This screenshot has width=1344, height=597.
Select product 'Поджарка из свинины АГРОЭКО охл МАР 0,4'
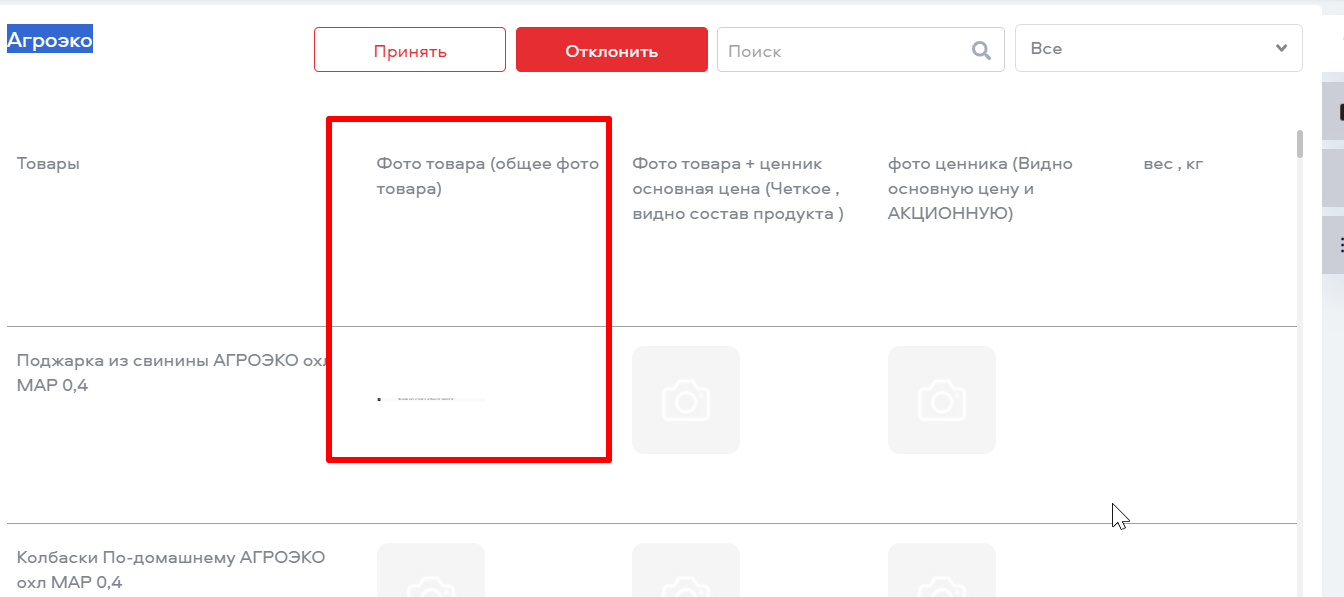click(x=172, y=372)
